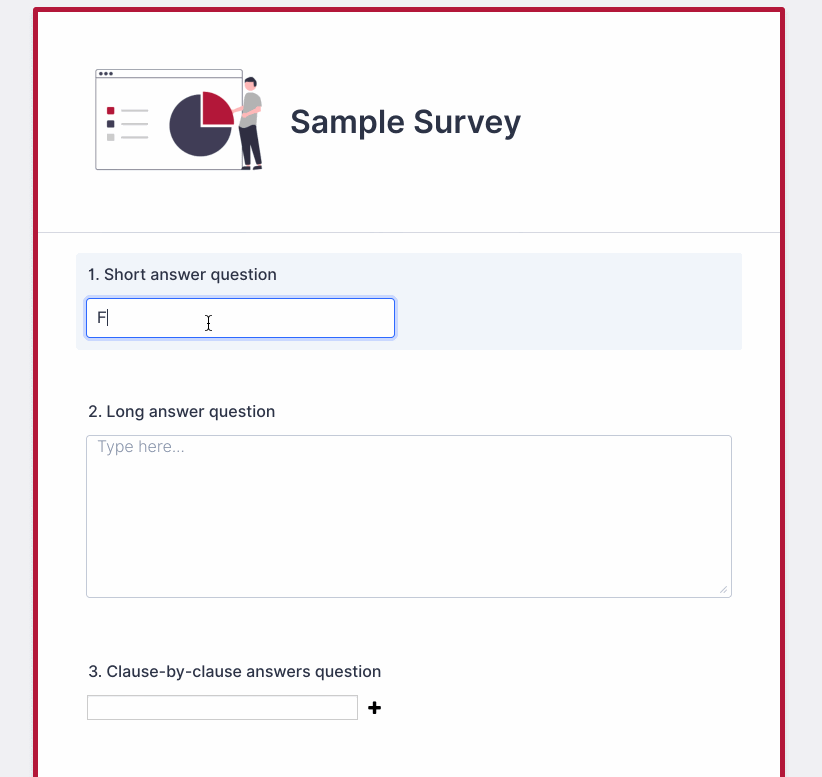Click the red list bullet in the logo

[x=110, y=110]
